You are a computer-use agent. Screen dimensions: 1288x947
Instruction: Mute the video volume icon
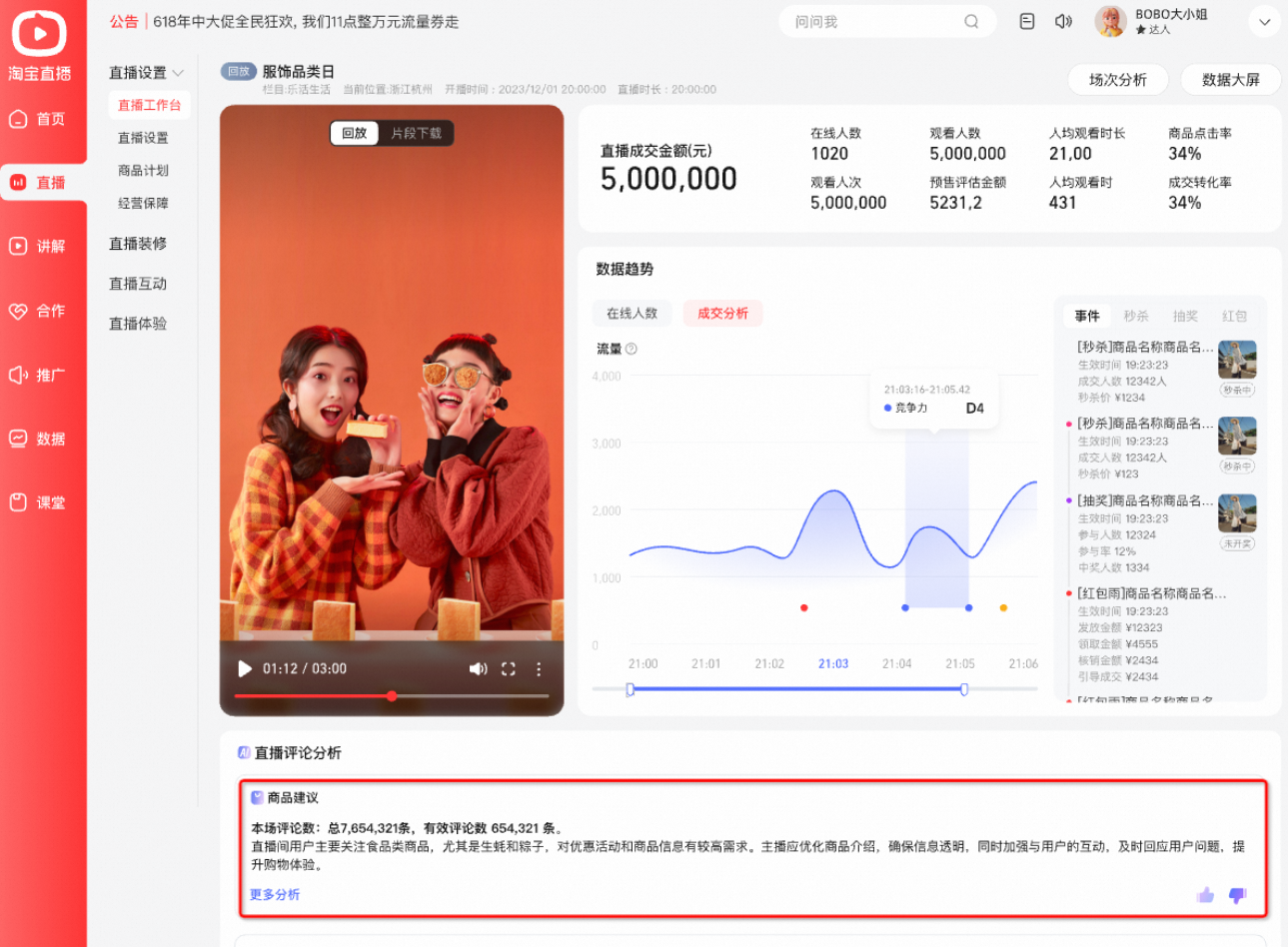(x=478, y=668)
